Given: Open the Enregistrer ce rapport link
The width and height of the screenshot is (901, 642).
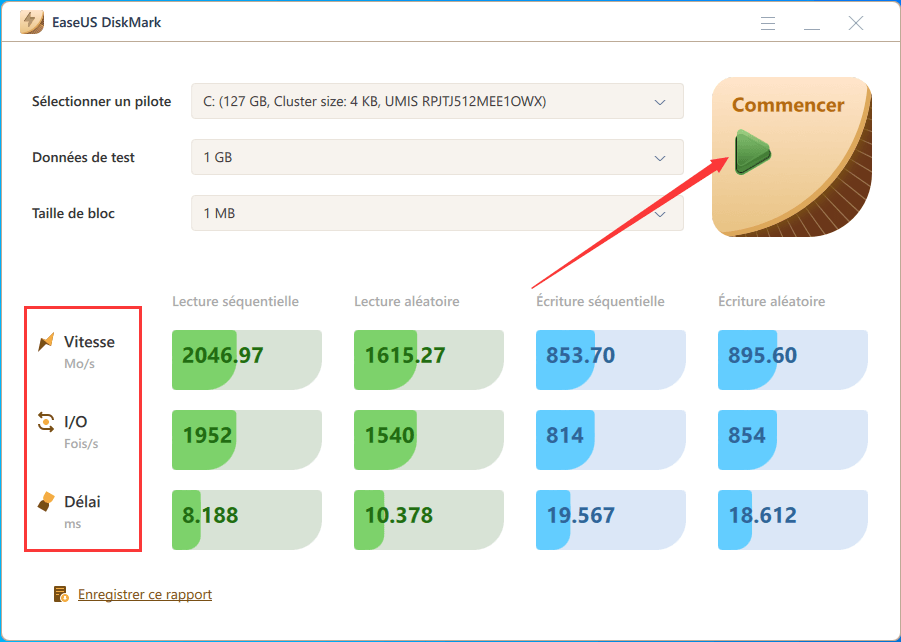Looking at the screenshot, I should coord(145,594).
